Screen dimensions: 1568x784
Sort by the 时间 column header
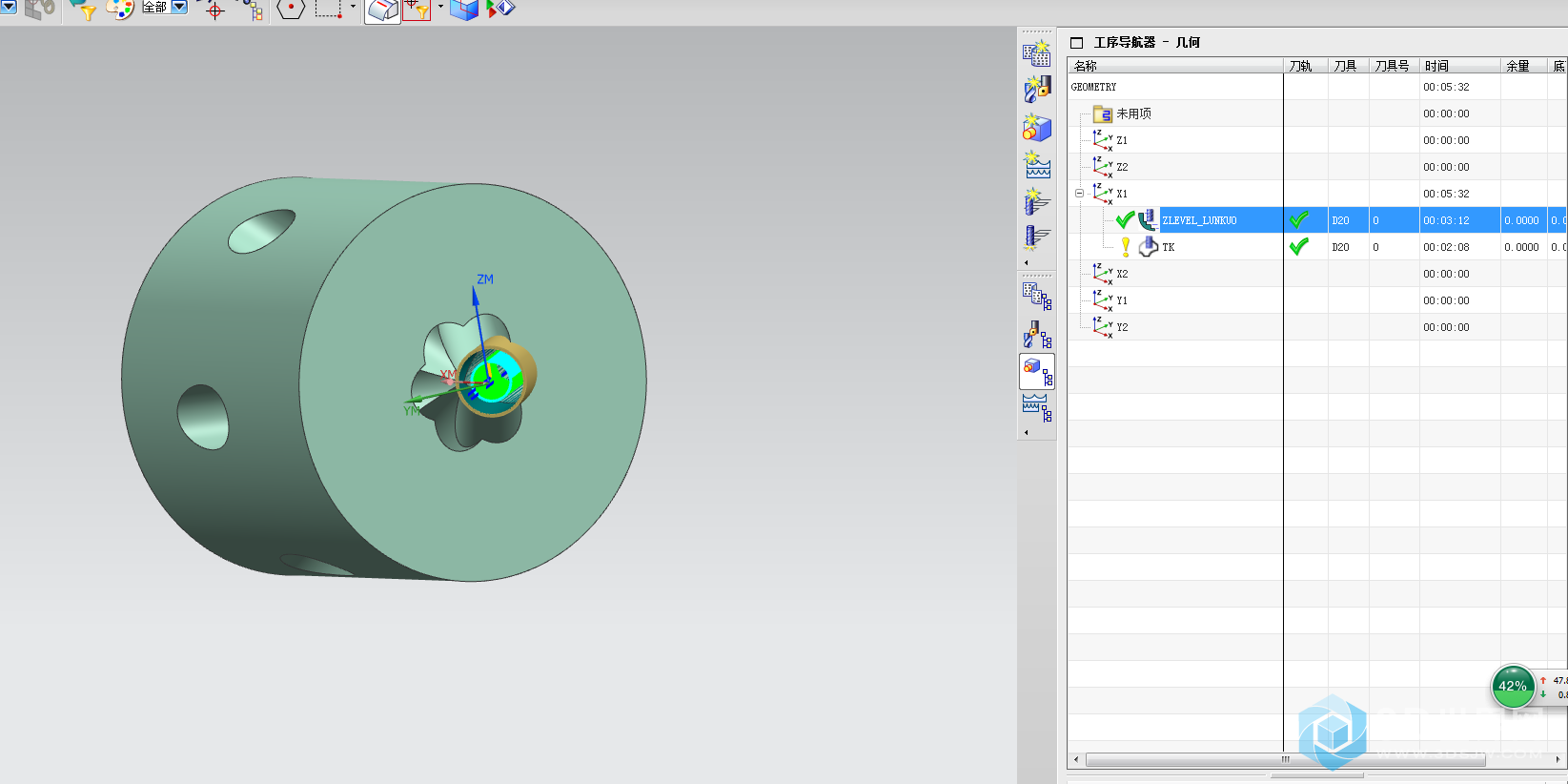pos(1460,66)
